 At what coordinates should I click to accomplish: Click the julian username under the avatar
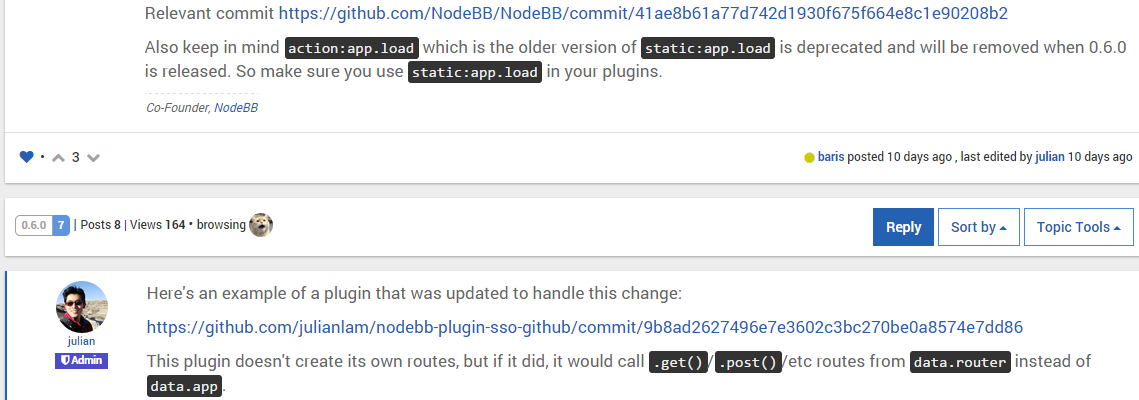tap(82, 341)
